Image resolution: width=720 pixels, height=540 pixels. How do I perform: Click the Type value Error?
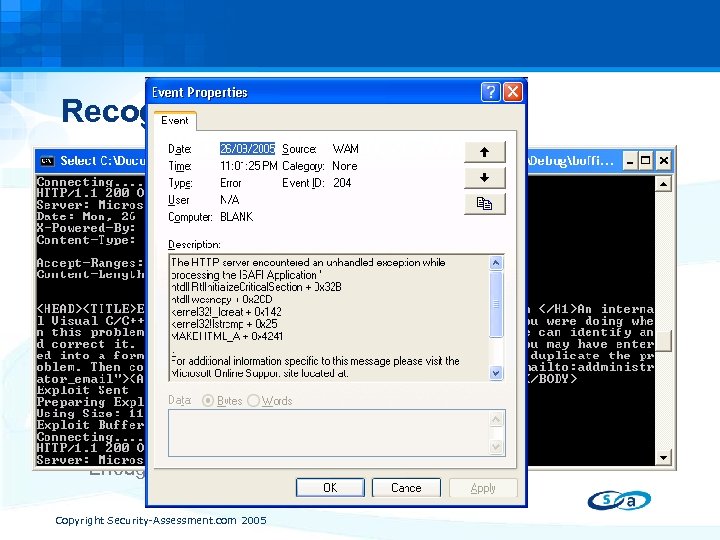coord(231,183)
